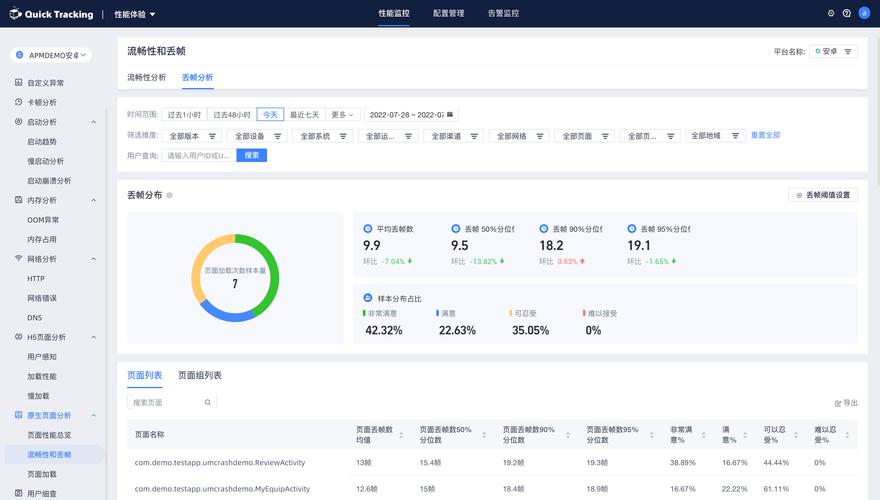This screenshot has width=880, height=500.
Task: Click the 重置全部 link
Action: point(765,135)
